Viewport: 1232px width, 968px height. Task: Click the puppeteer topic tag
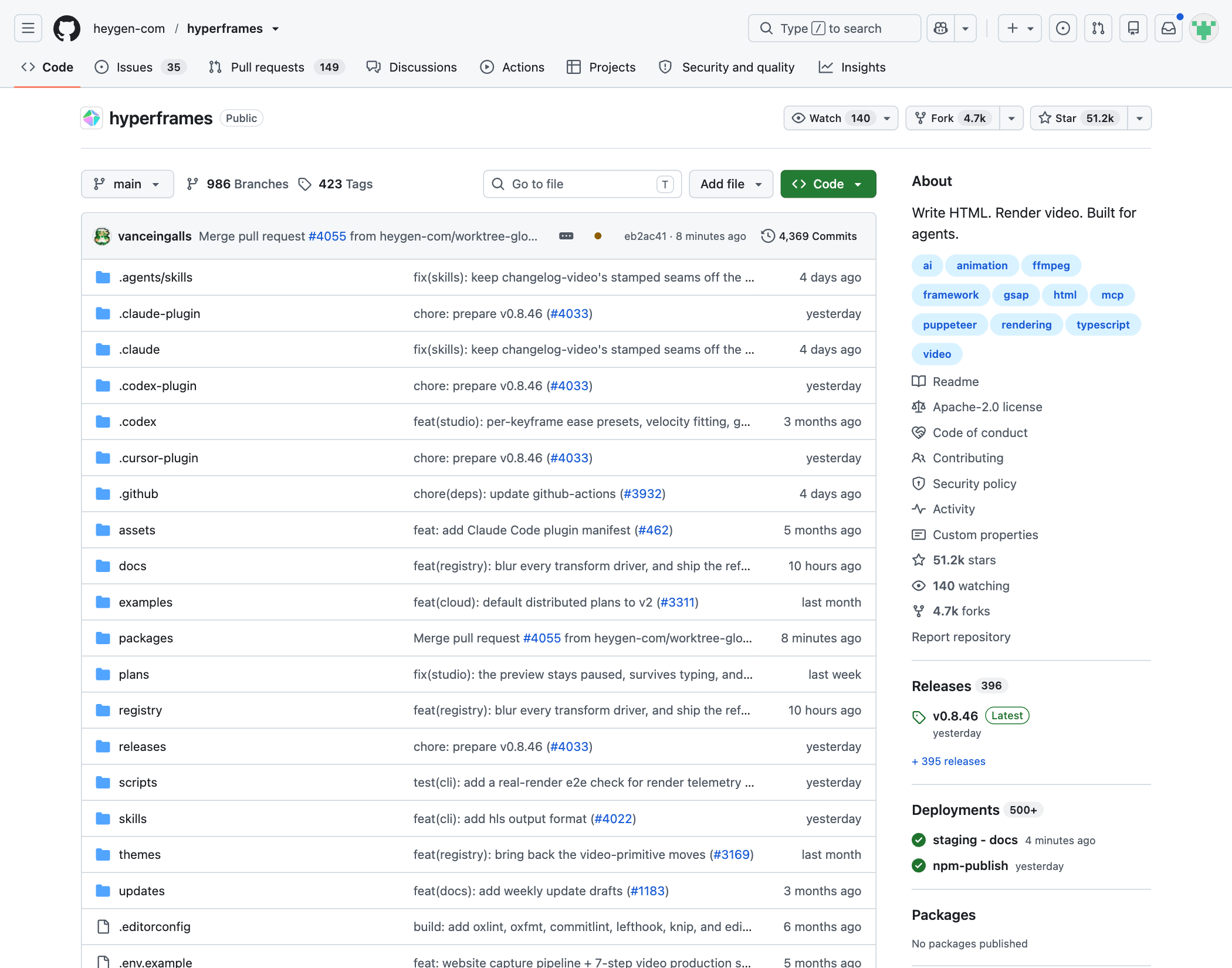(950, 325)
